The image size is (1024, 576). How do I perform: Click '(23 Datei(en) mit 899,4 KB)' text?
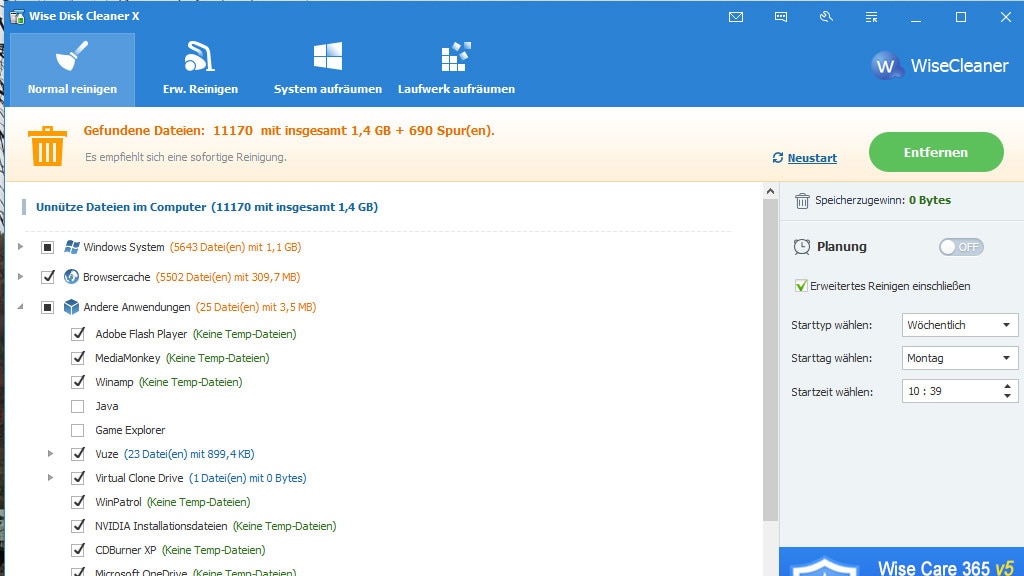[x=189, y=454]
